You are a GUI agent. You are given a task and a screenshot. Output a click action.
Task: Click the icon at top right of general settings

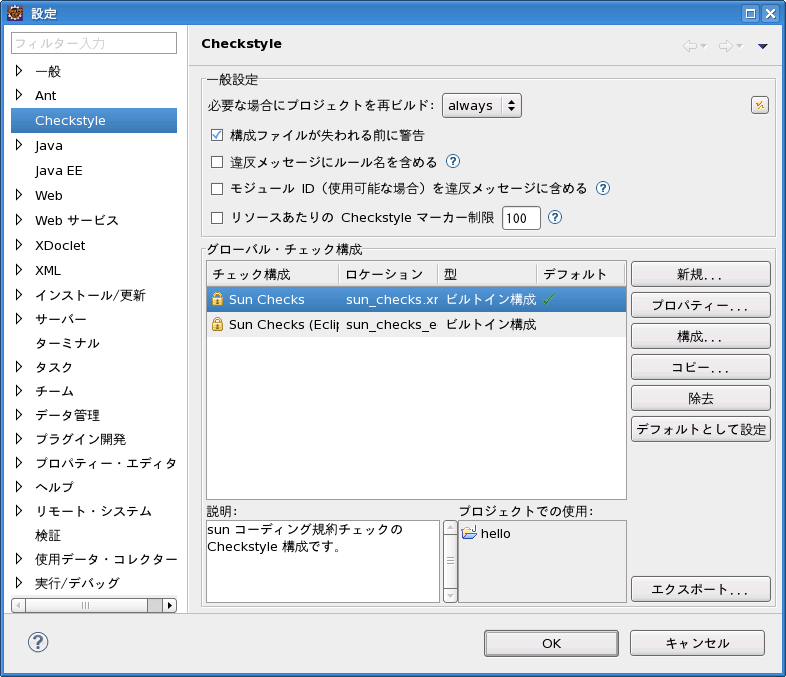pos(759,105)
